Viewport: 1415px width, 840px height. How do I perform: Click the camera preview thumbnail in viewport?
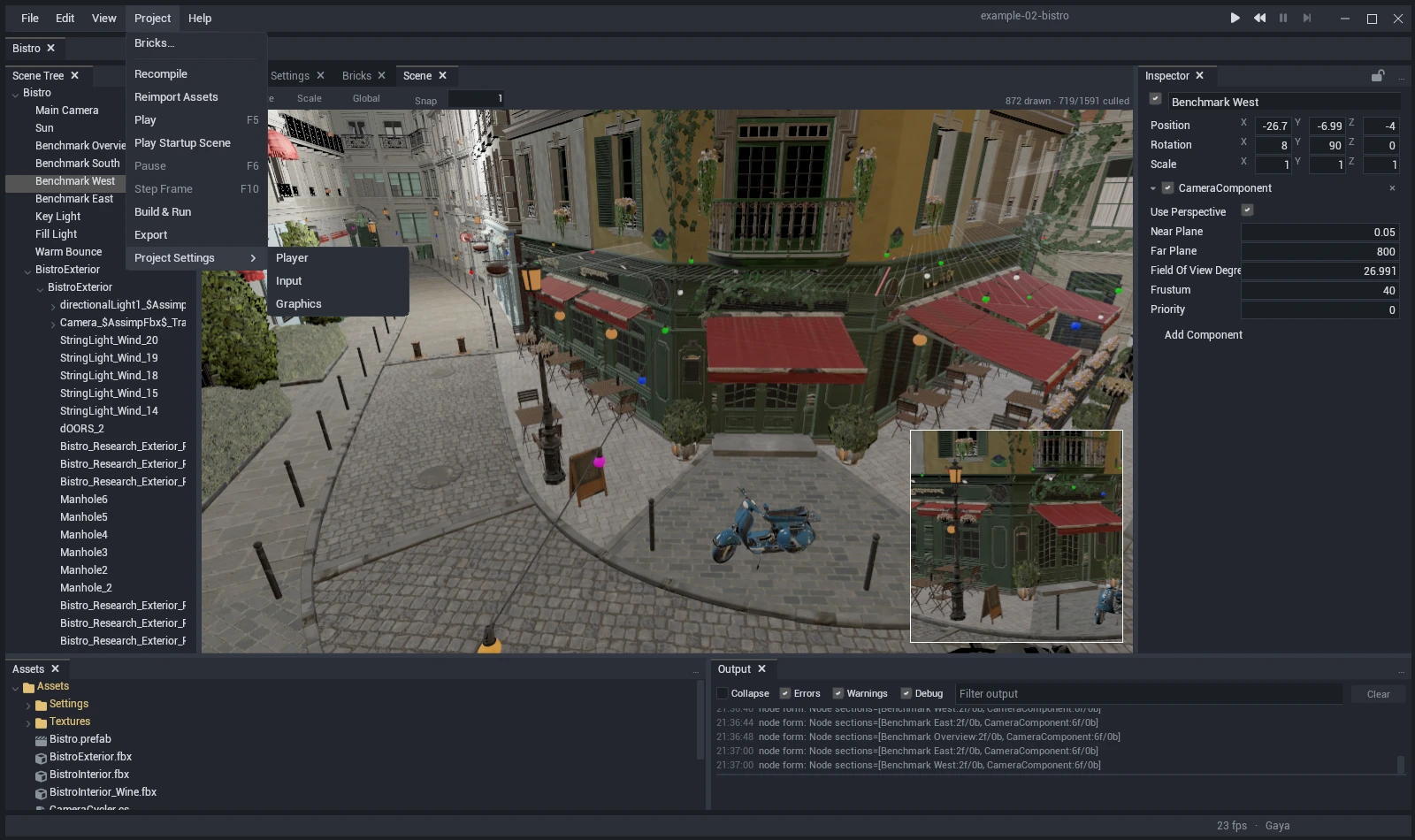(1016, 536)
